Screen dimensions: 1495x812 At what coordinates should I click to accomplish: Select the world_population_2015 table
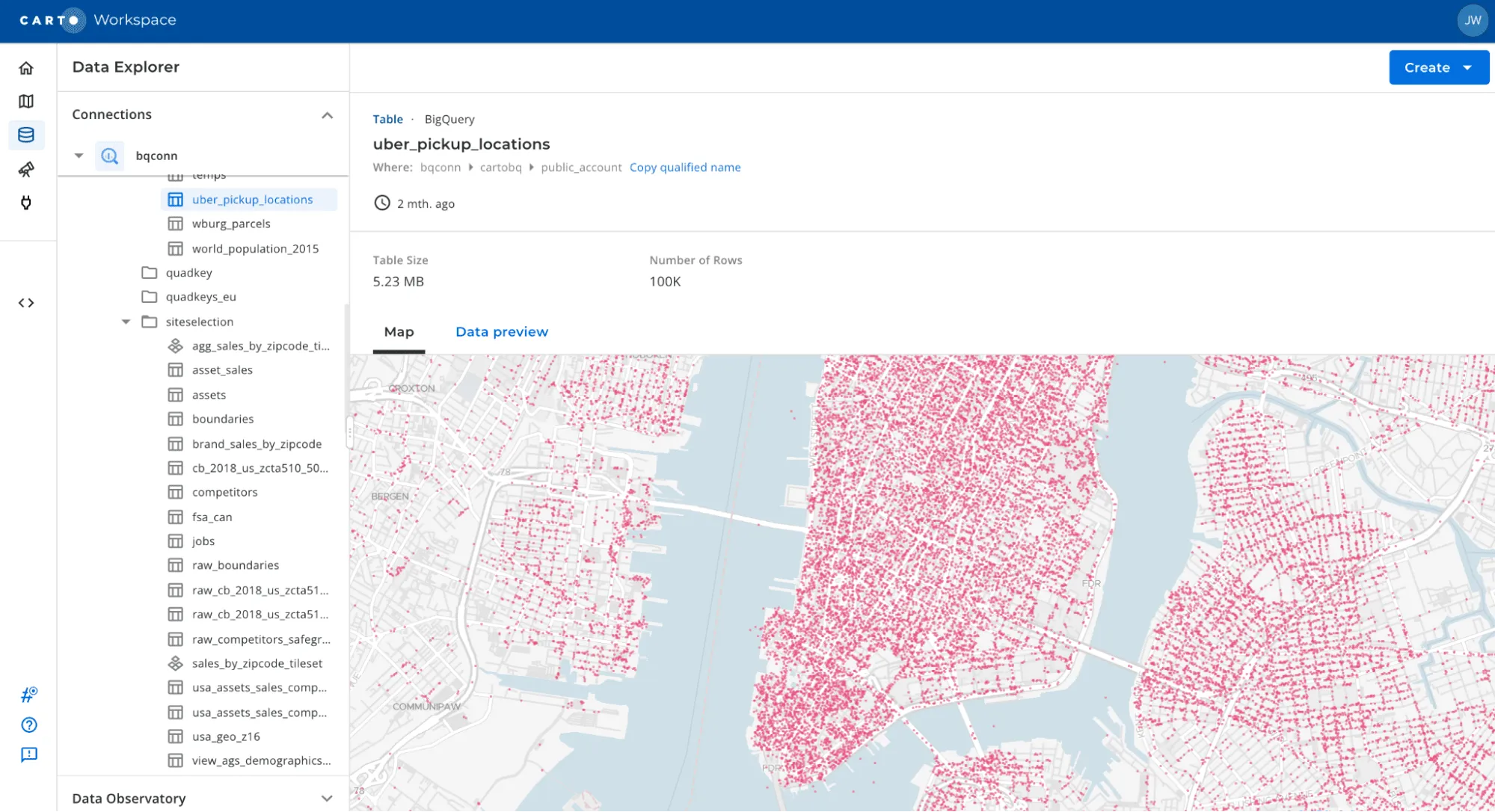[255, 248]
